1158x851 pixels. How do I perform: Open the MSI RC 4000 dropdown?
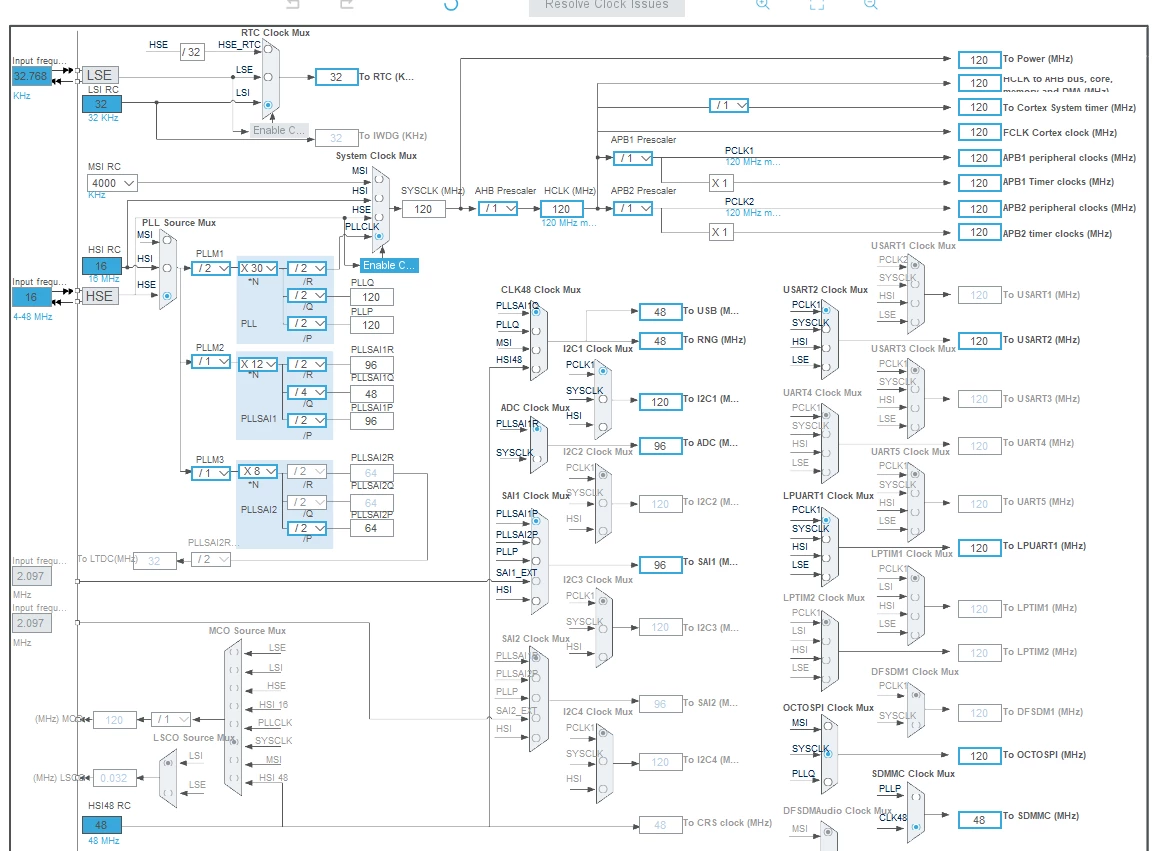(112, 182)
